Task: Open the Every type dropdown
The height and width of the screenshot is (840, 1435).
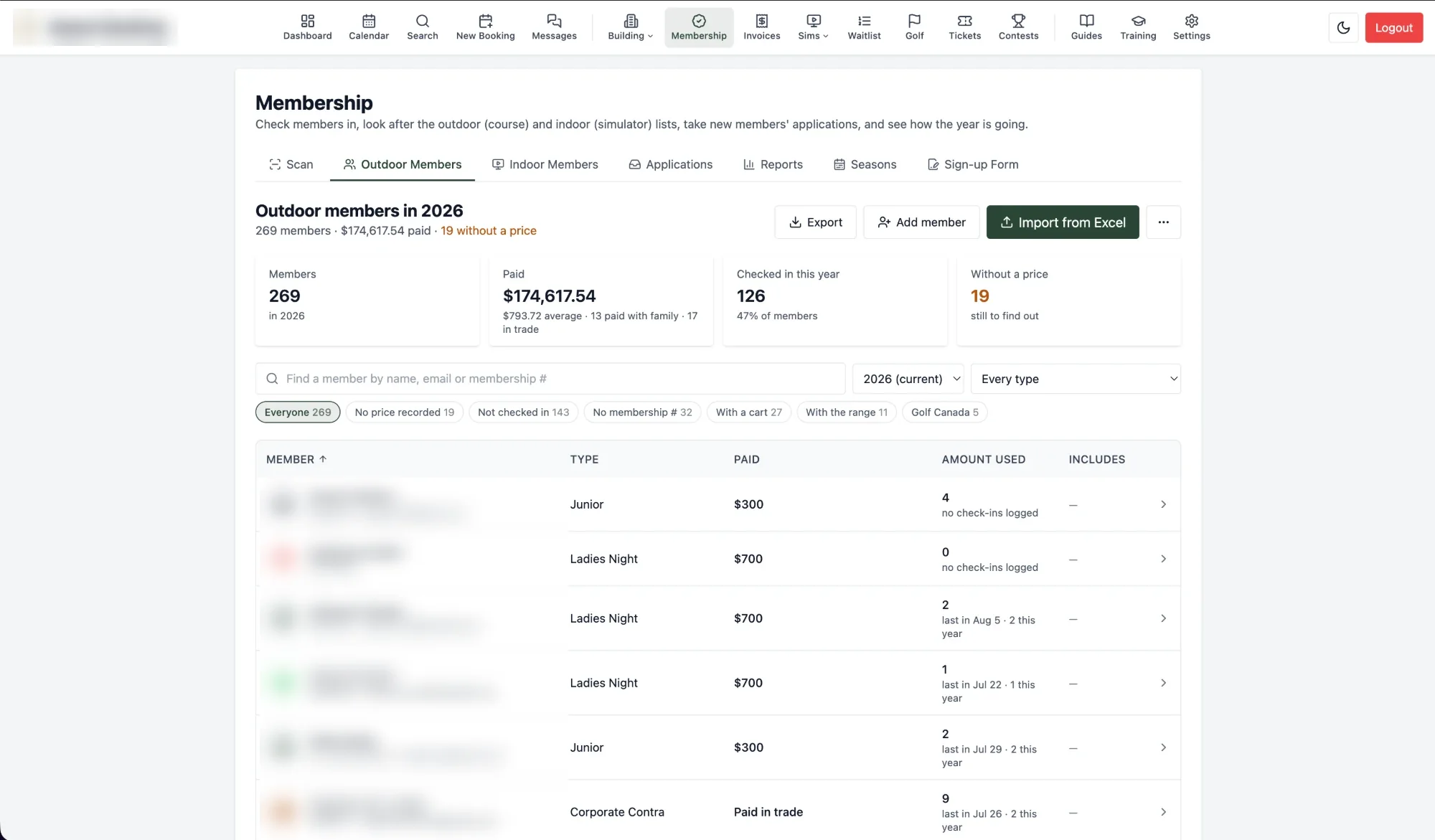Action: click(1076, 379)
